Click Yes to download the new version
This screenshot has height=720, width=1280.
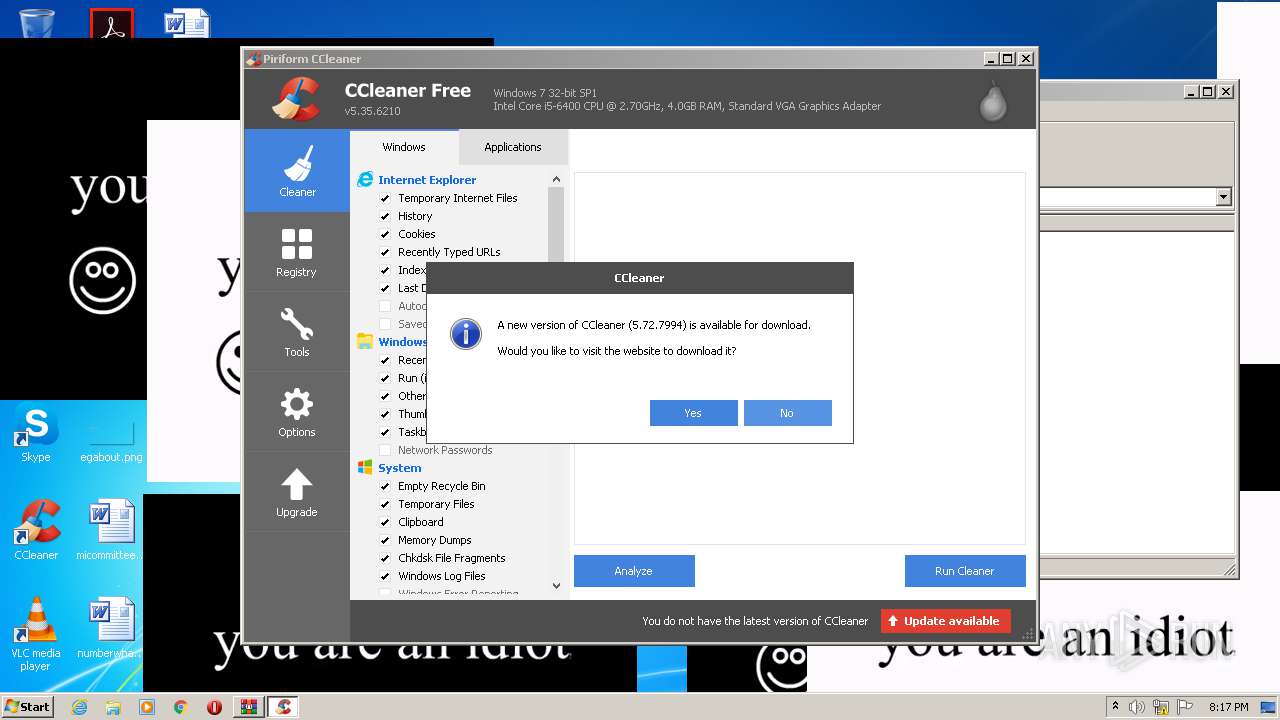pos(693,413)
